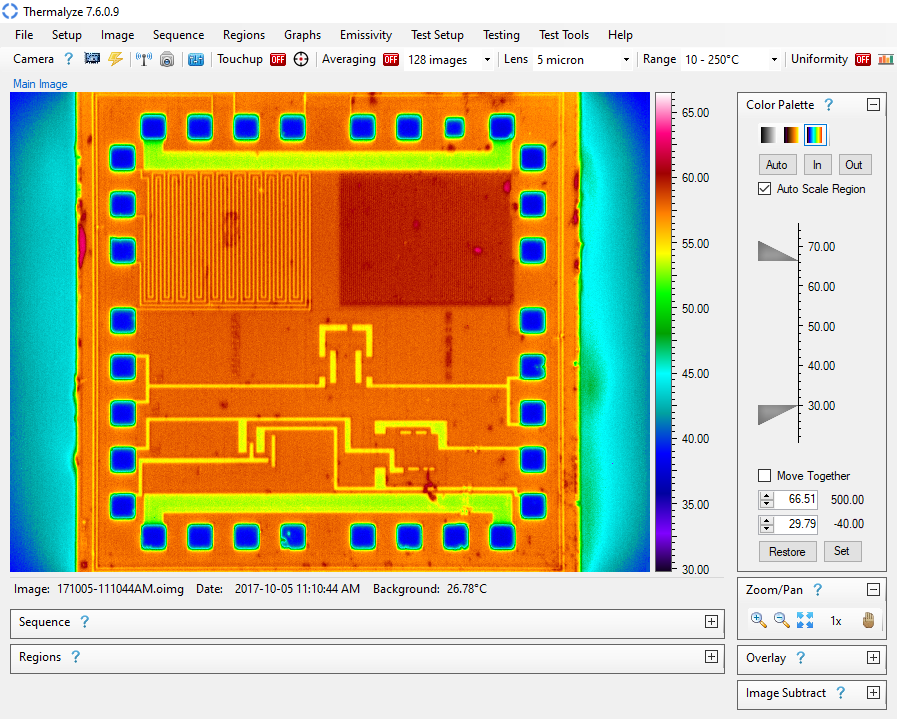Select the pan hand tool

(x=868, y=620)
